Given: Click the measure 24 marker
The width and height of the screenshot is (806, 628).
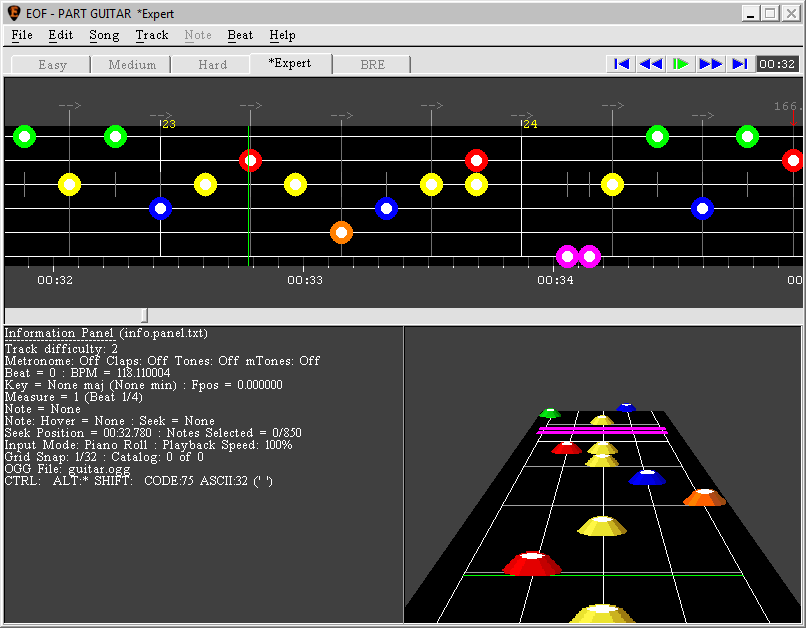Looking at the screenshot, I should [x=529, y=124].
